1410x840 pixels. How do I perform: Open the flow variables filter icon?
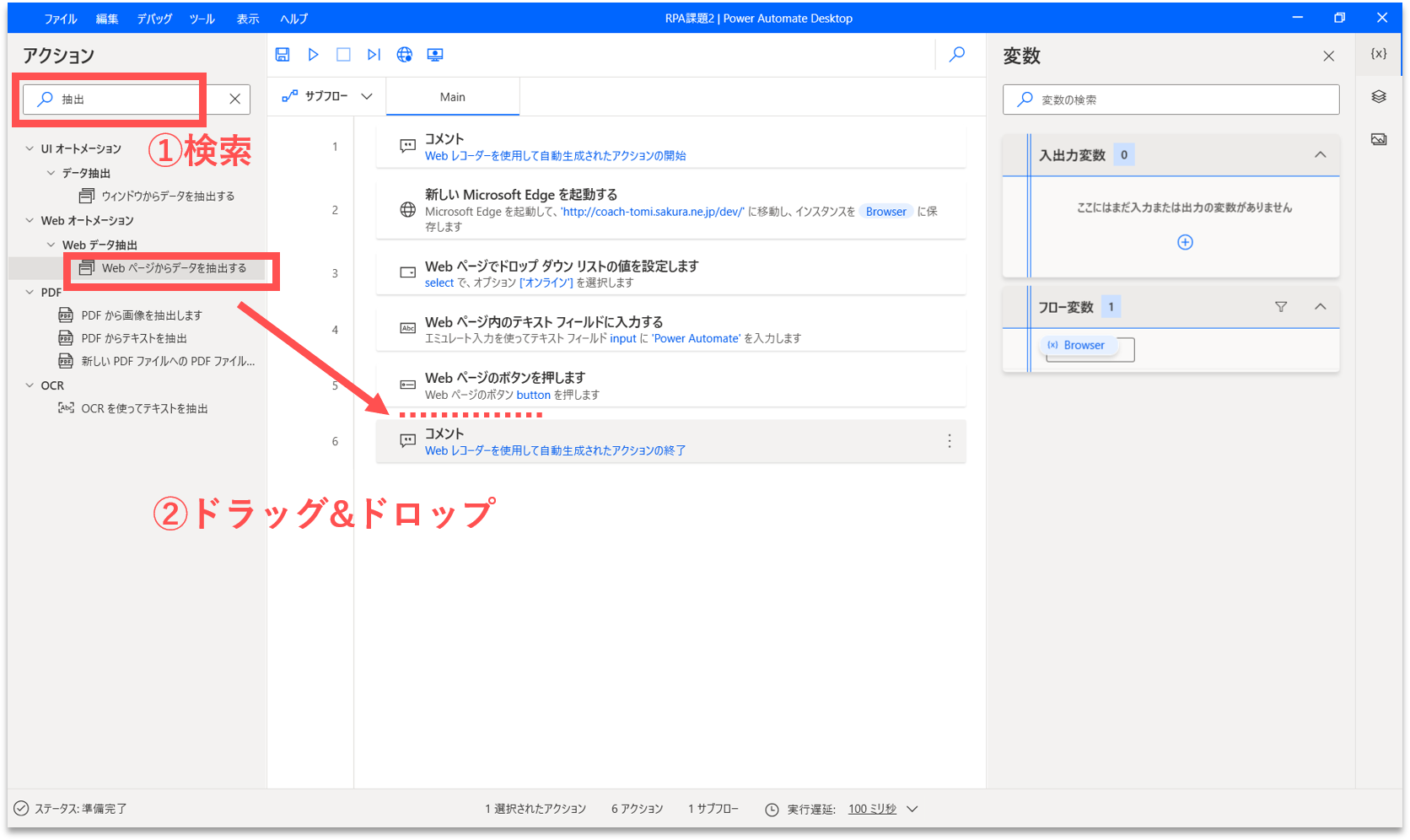(1281, 307)
